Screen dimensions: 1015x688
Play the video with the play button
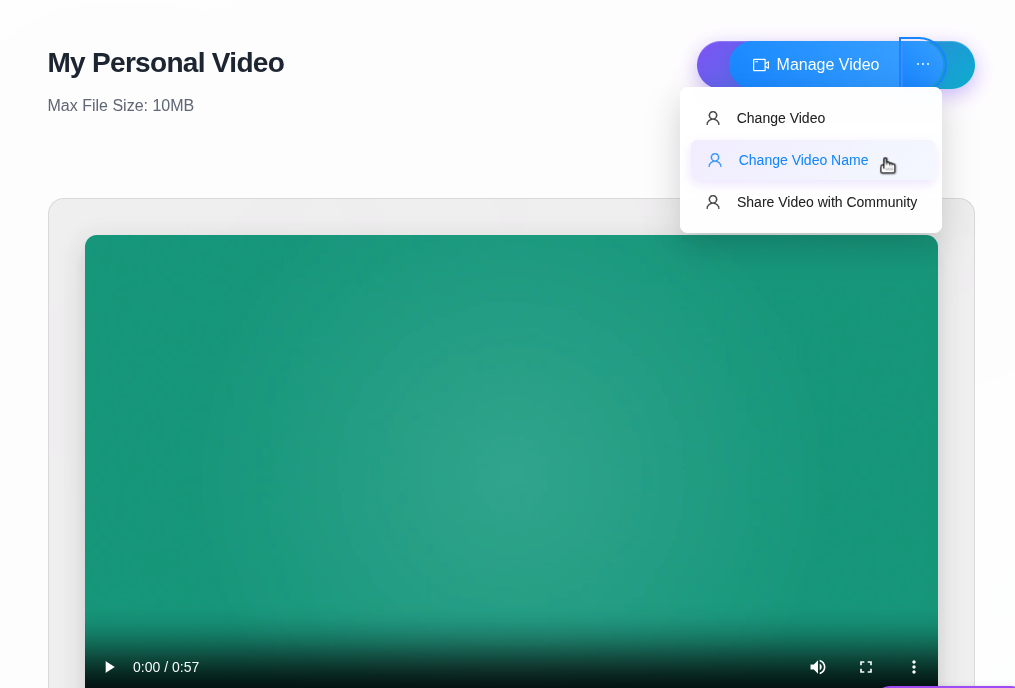[x=109, y=667]
